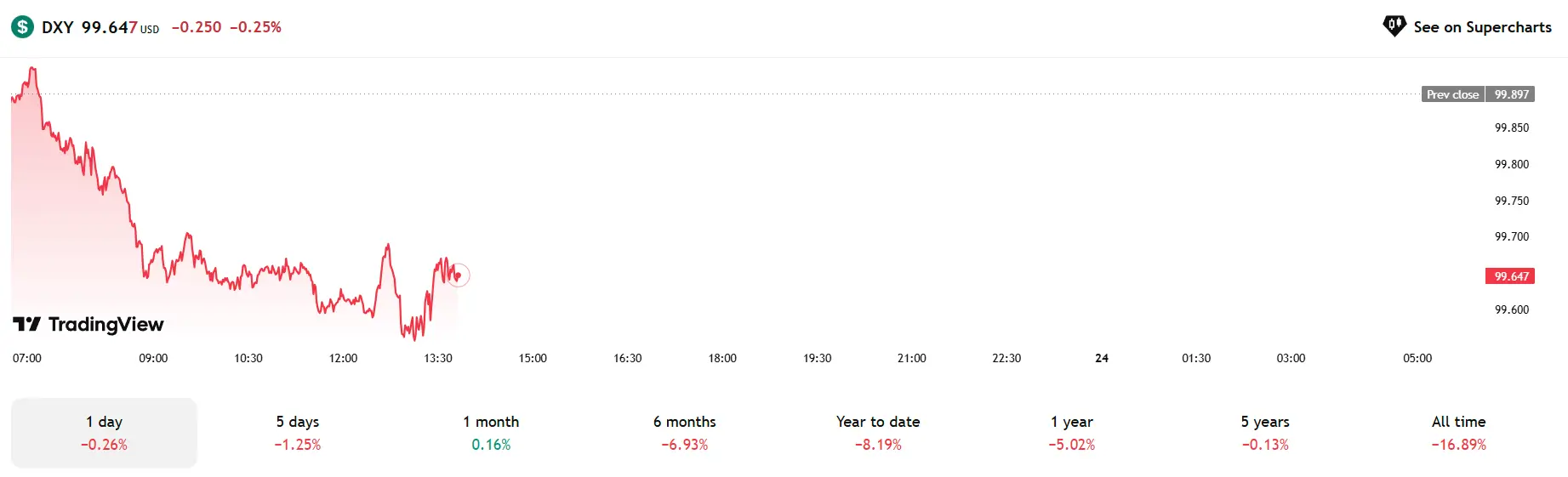Show the 5 years range
Screen dimensions: 1568x477
(1265, 433)
